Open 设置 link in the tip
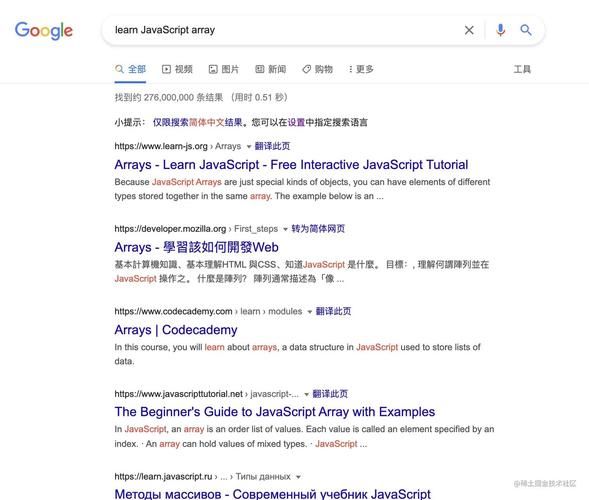 point(296,122)
